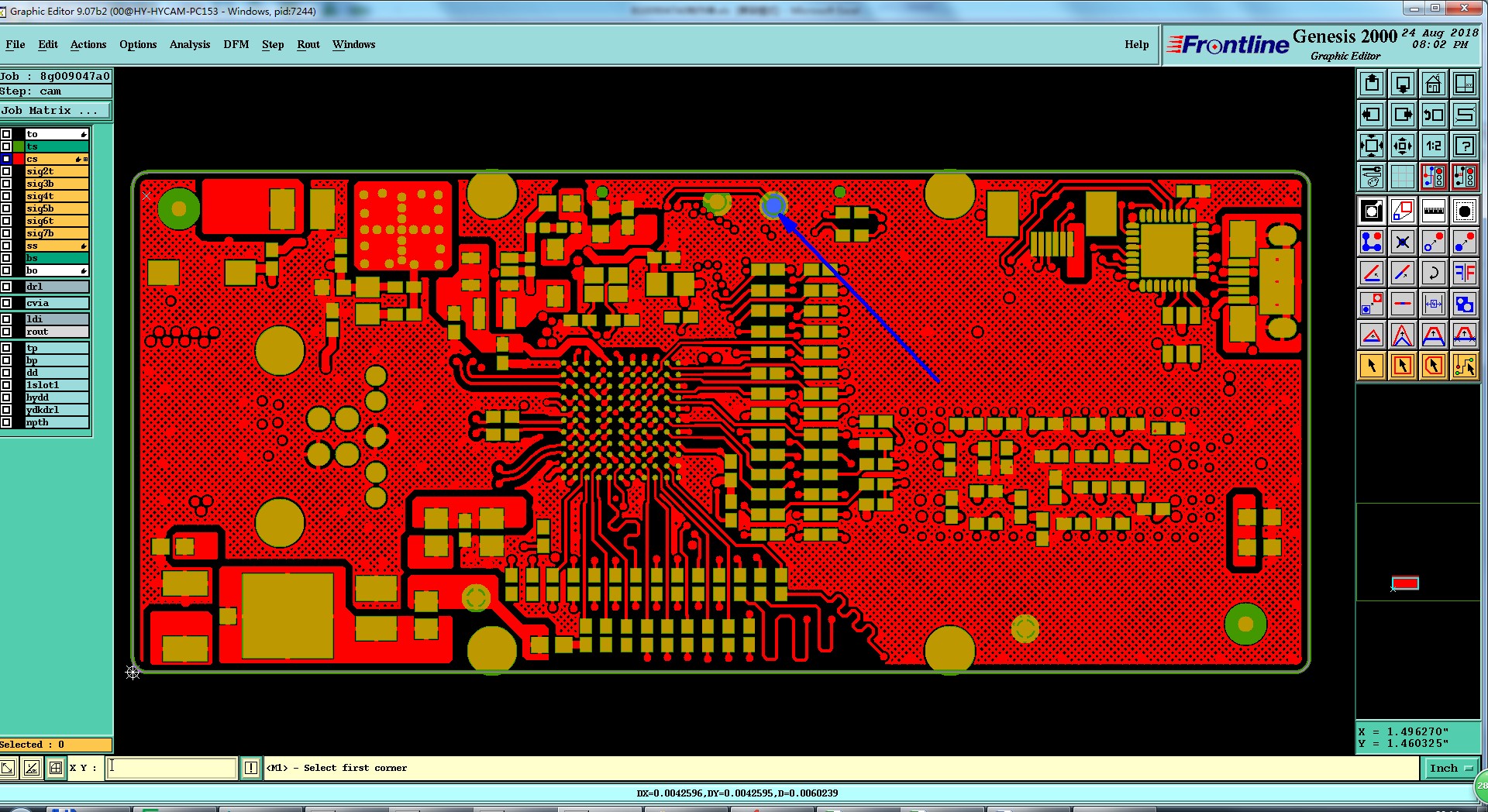Select the ruler measure tool icon
This screenshot has width=1488, height=812.
(1433, 211)
